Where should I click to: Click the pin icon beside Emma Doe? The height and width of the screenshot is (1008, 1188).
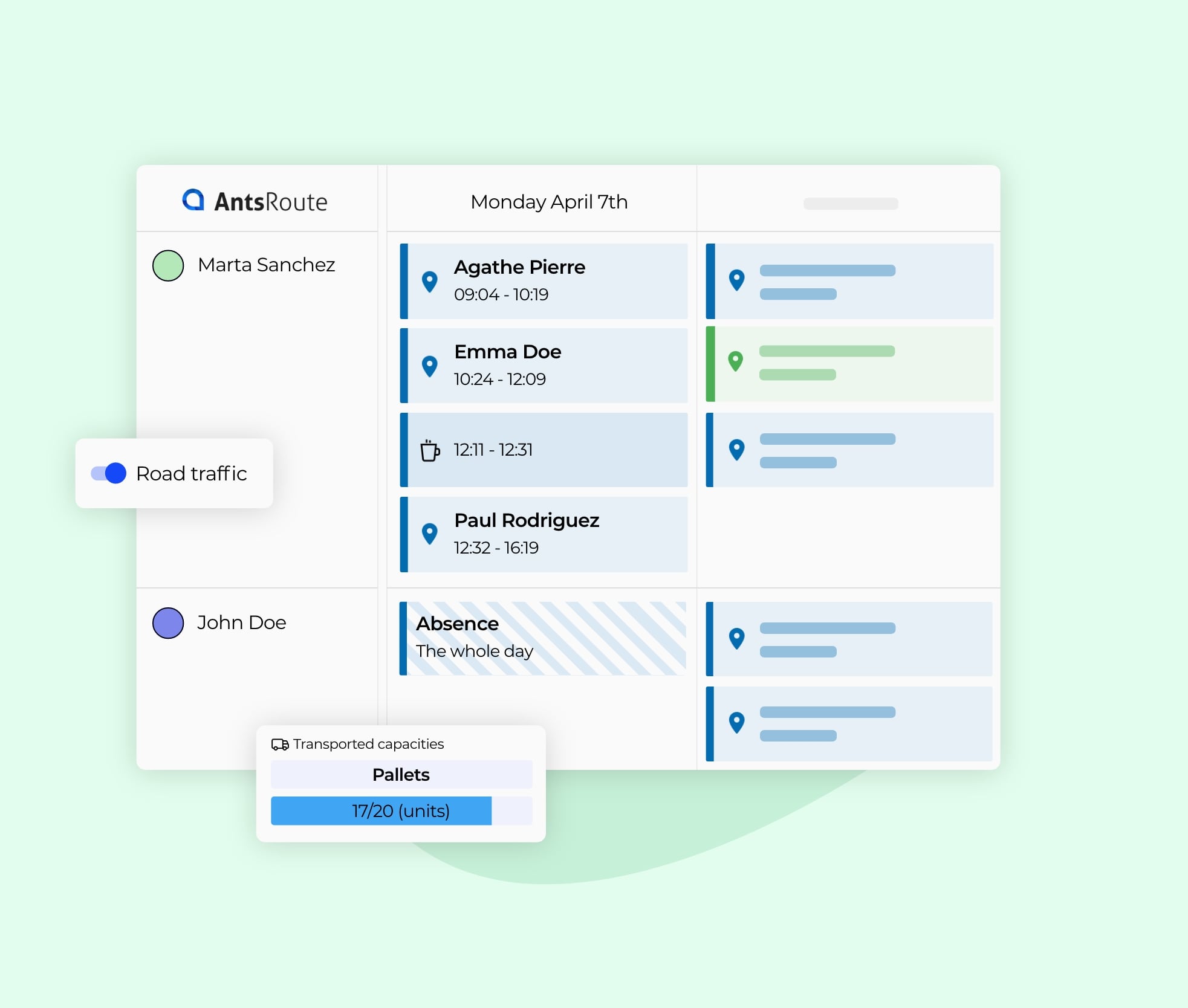(429, 366)
